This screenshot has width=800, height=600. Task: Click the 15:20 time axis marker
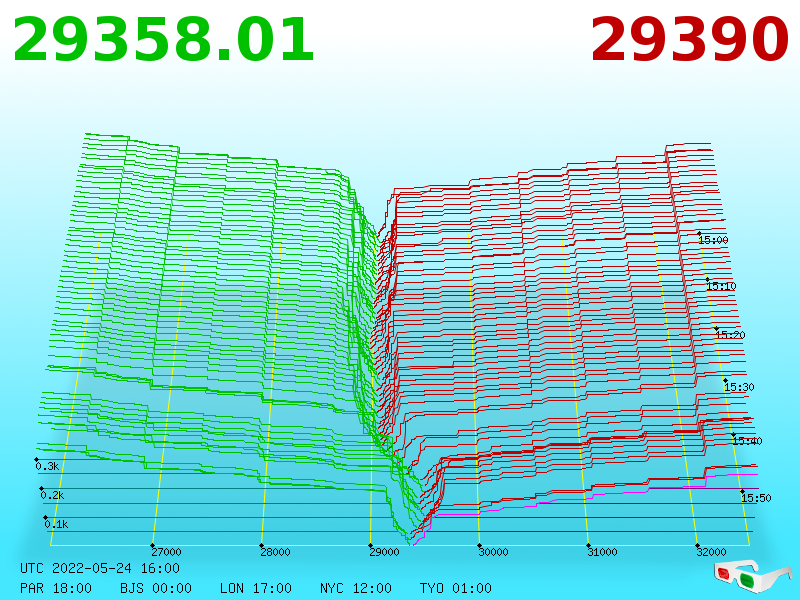coord(730,335)
